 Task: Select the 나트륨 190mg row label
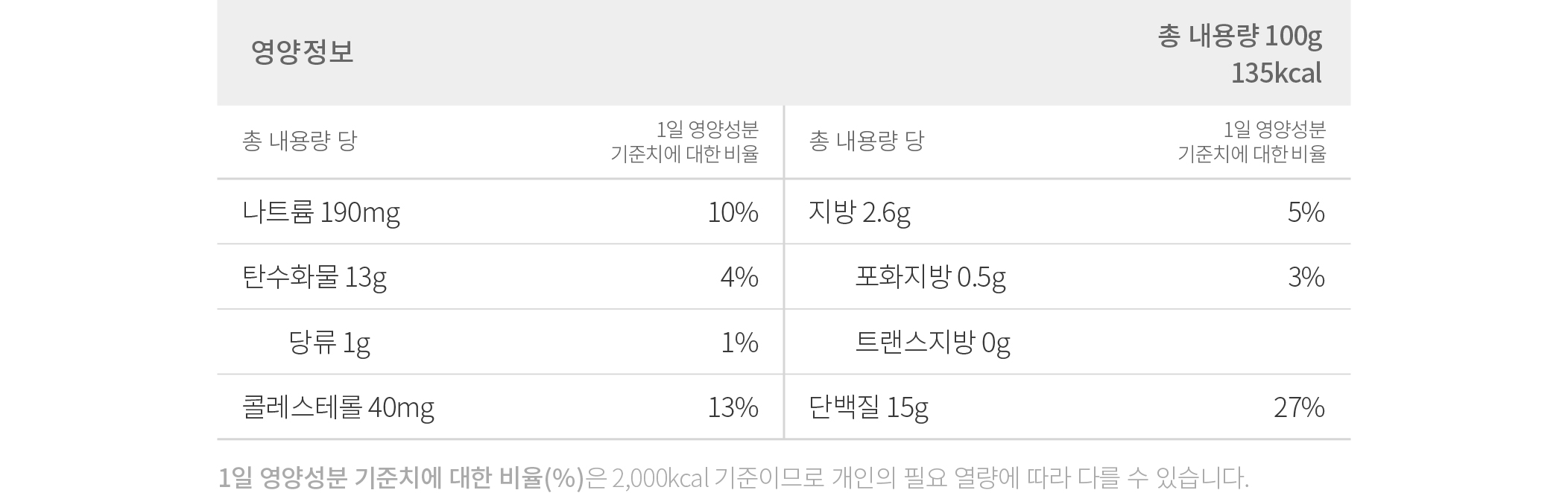point(321,212)
